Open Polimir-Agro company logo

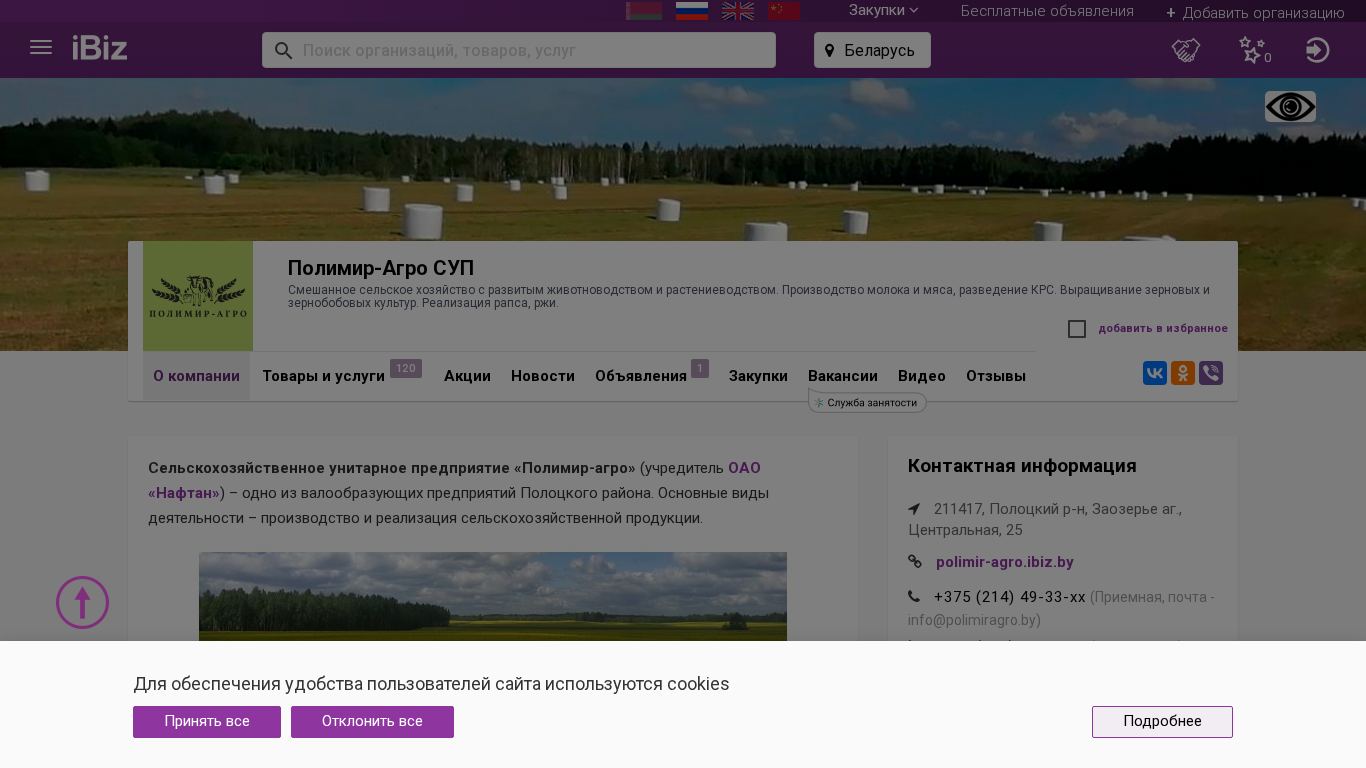point(198,296)
